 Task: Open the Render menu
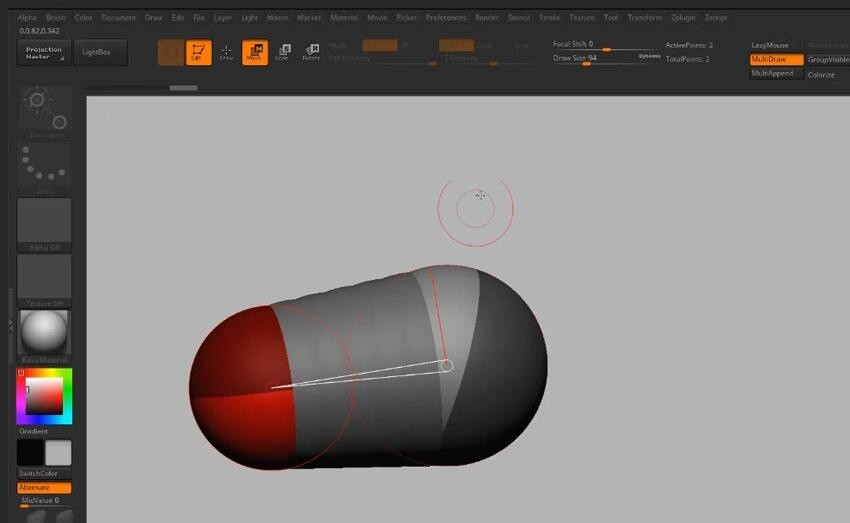point(487,18)
